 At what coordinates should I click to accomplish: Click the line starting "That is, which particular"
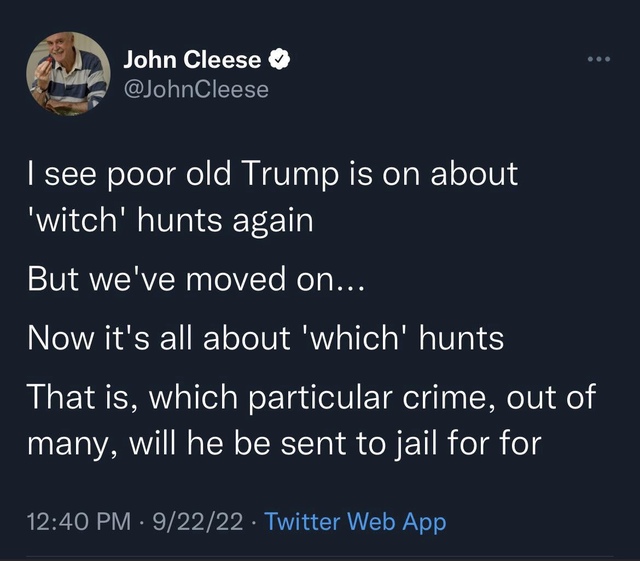[310, 396]
